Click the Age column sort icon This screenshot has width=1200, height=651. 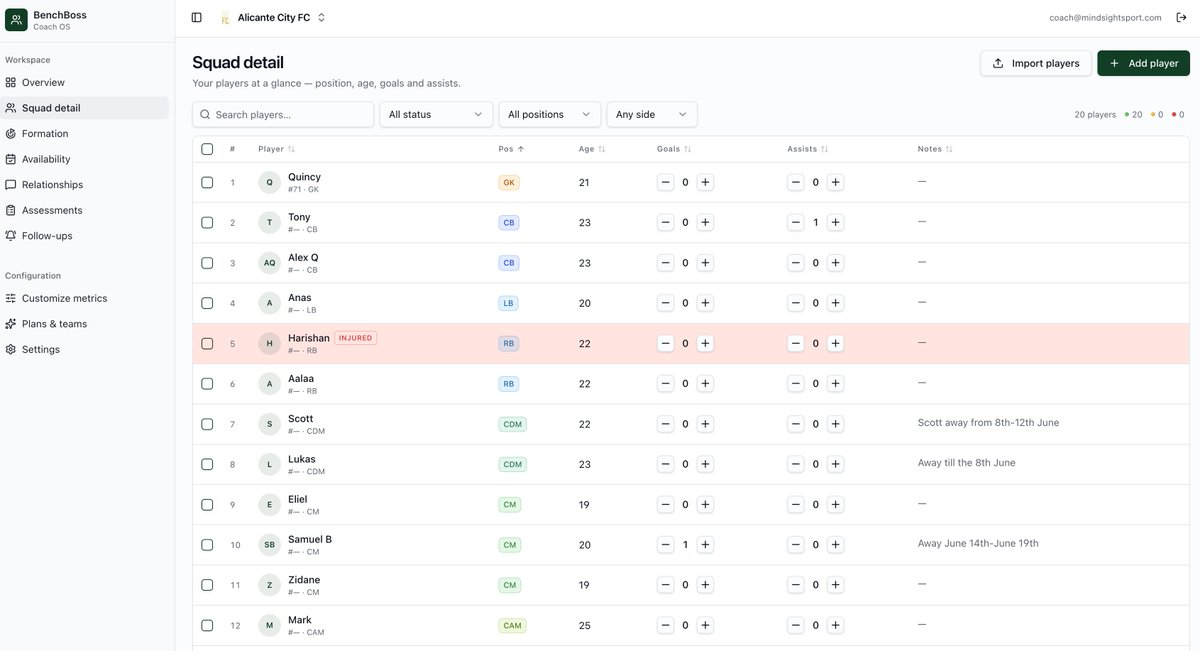(601, 149)
